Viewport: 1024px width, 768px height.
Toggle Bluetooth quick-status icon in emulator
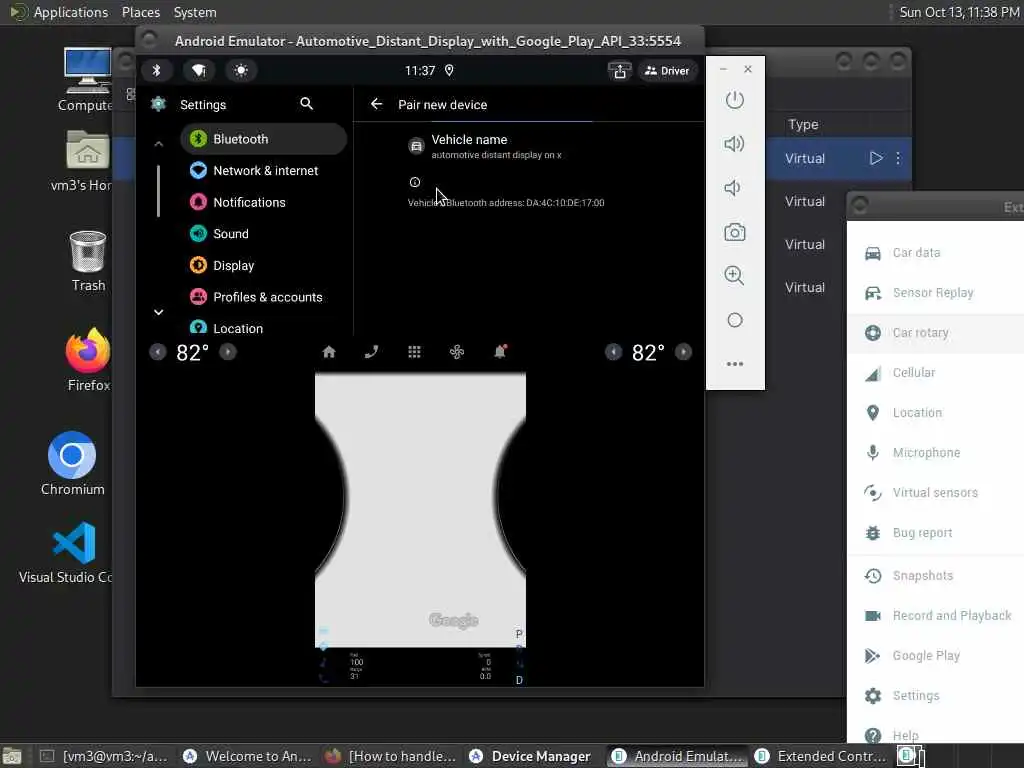coord(157,71)
